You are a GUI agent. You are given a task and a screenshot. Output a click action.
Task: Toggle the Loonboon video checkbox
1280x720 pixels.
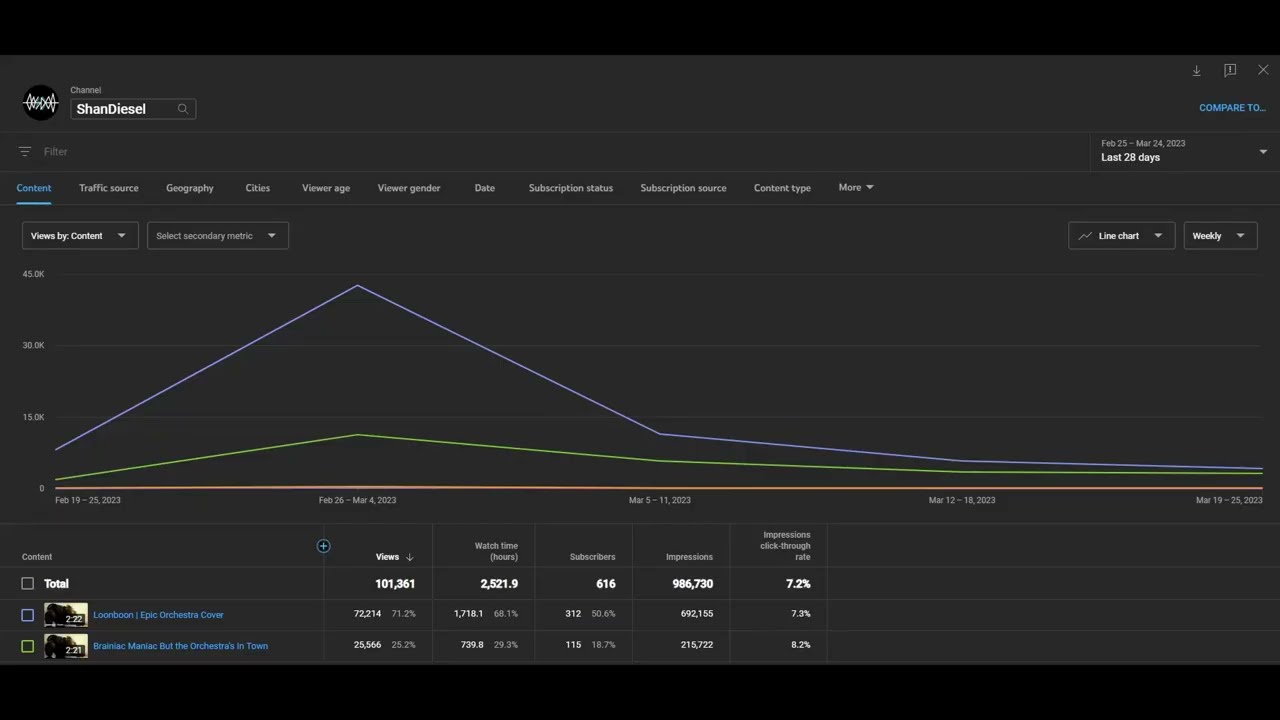click(x=28, y=615)
